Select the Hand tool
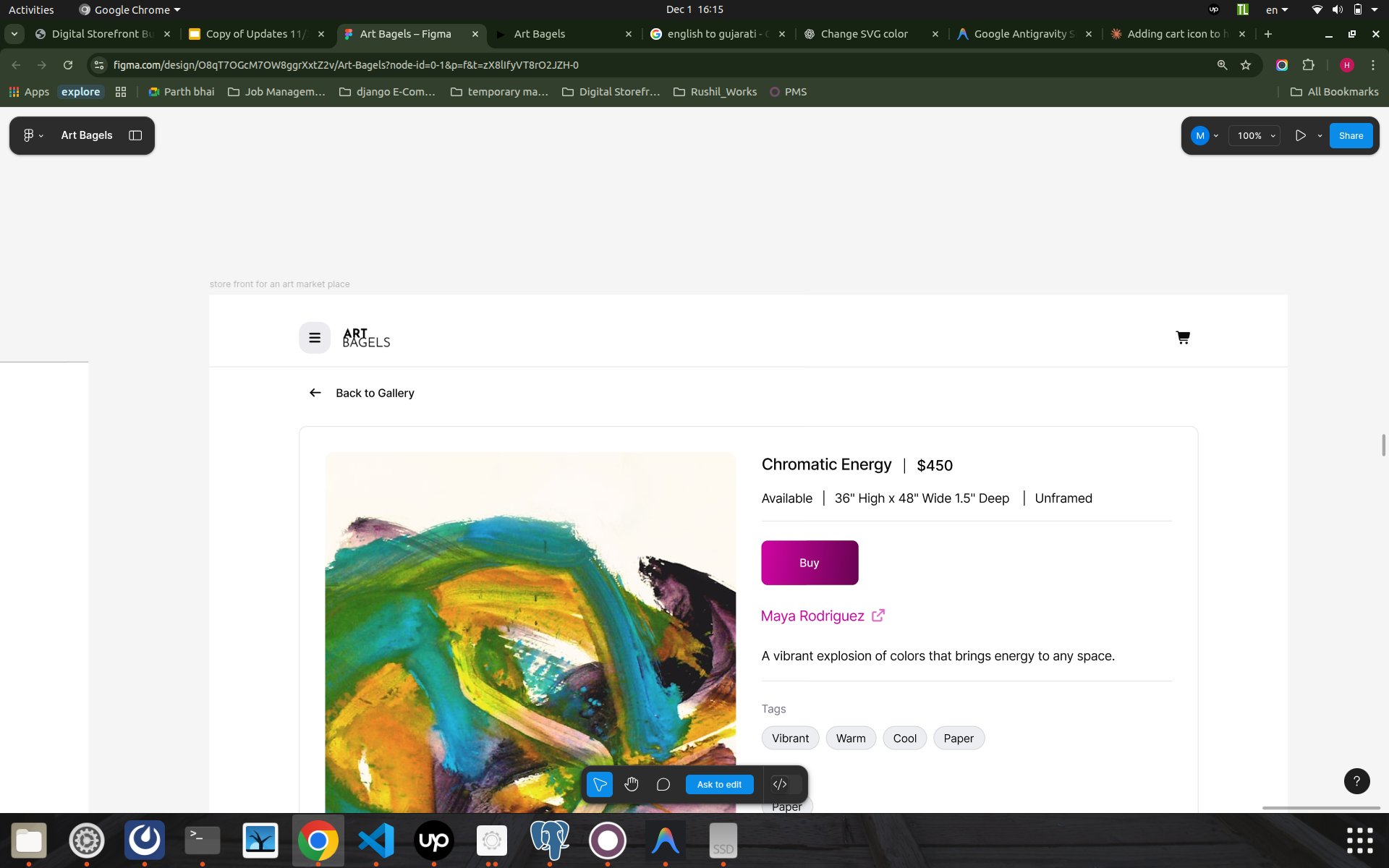The image size is (1389, 868). (632, 784)
